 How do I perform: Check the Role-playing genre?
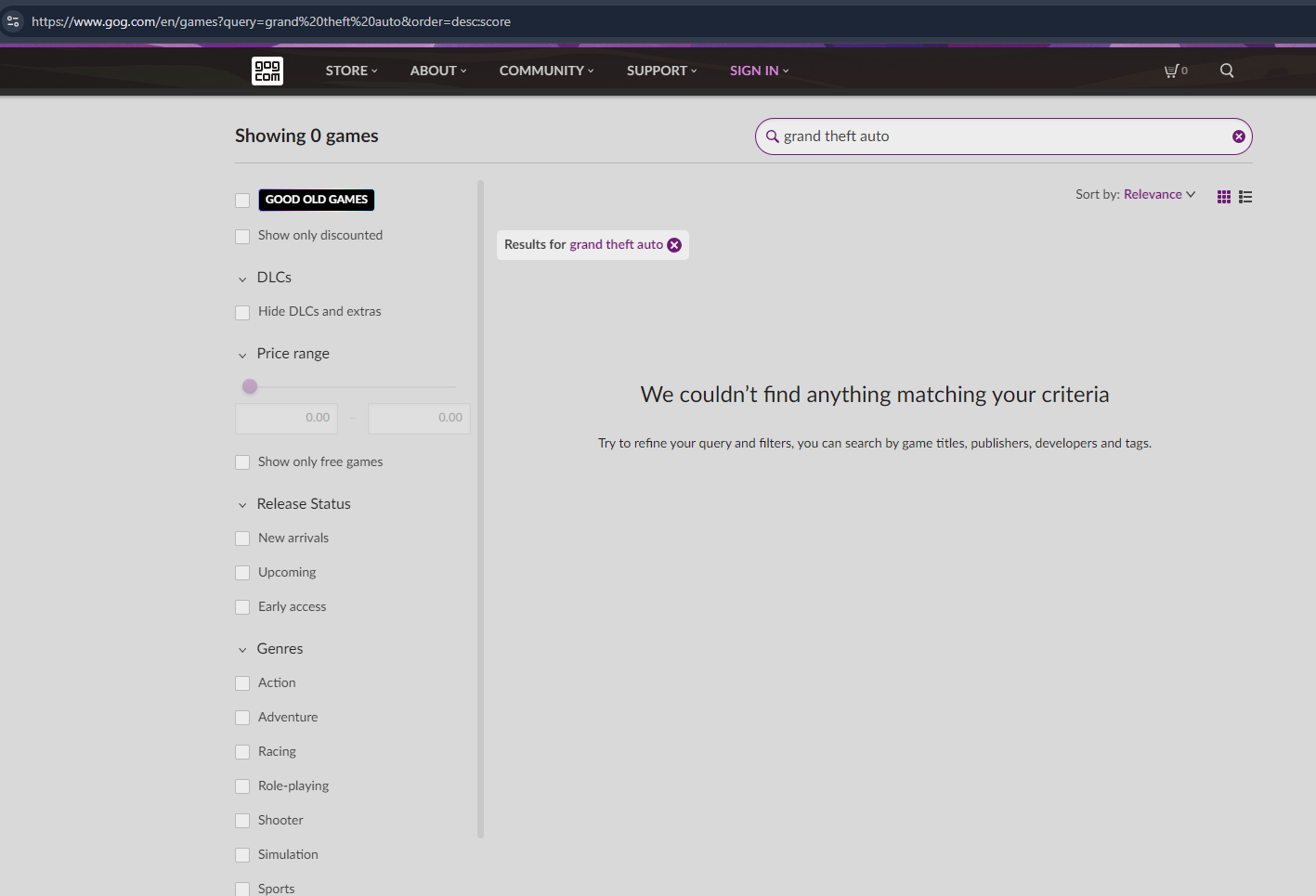(242, 786)
